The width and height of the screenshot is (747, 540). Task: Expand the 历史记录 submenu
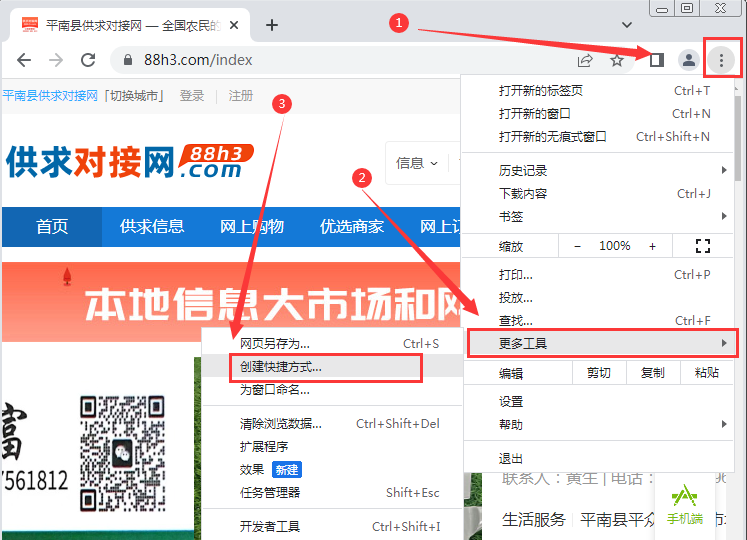(600, 171)
